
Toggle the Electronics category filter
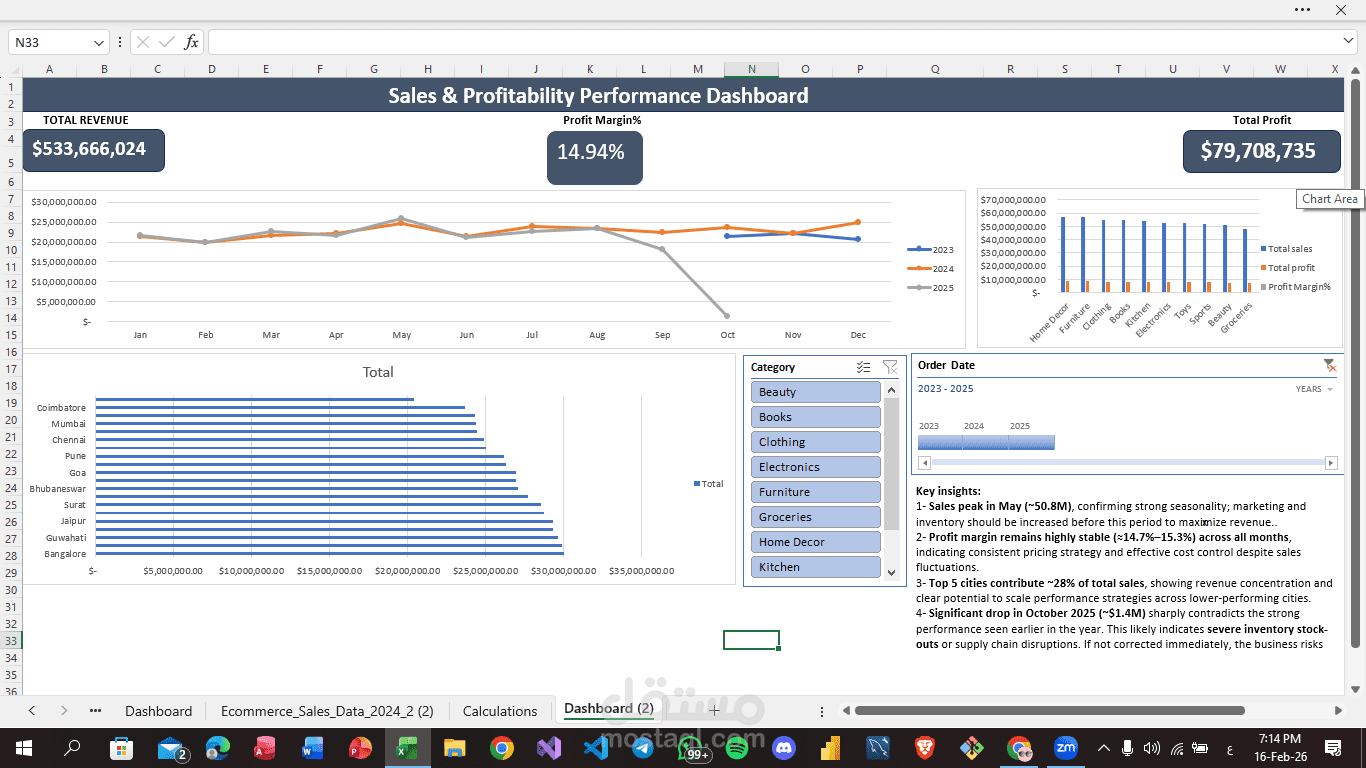(815, 466)
